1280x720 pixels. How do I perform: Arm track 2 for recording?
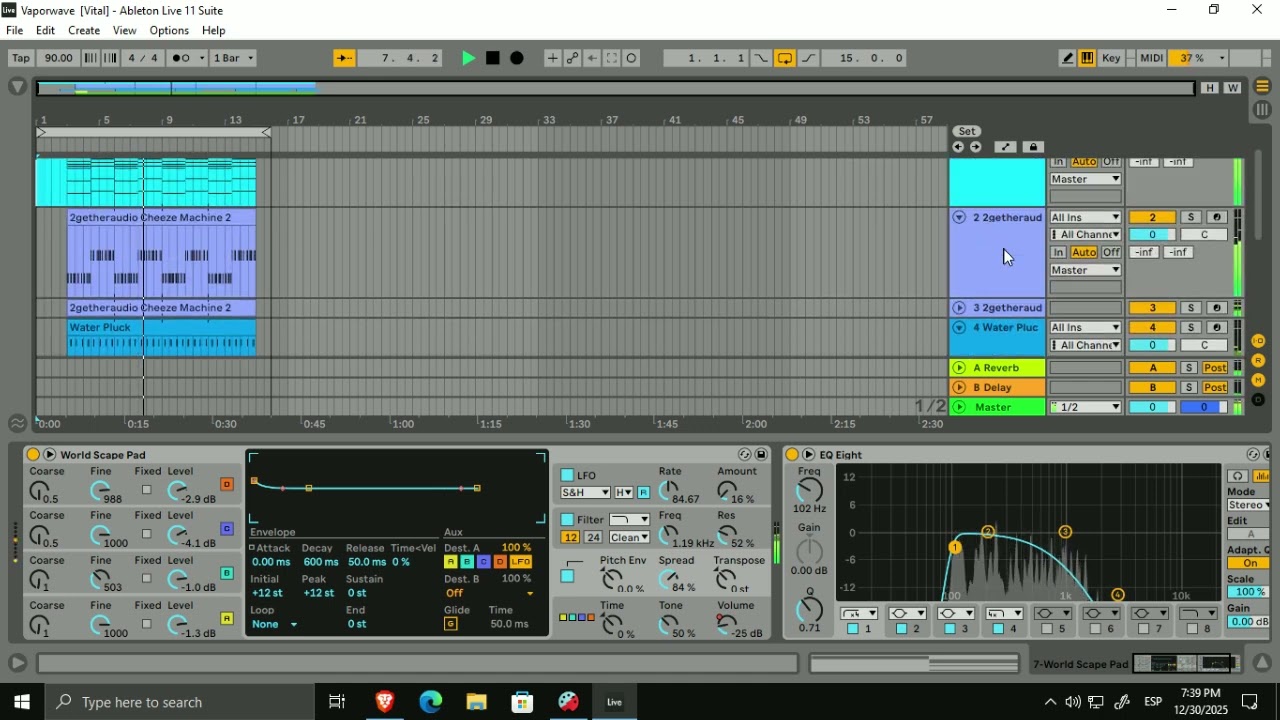(x=1216, y=217)
